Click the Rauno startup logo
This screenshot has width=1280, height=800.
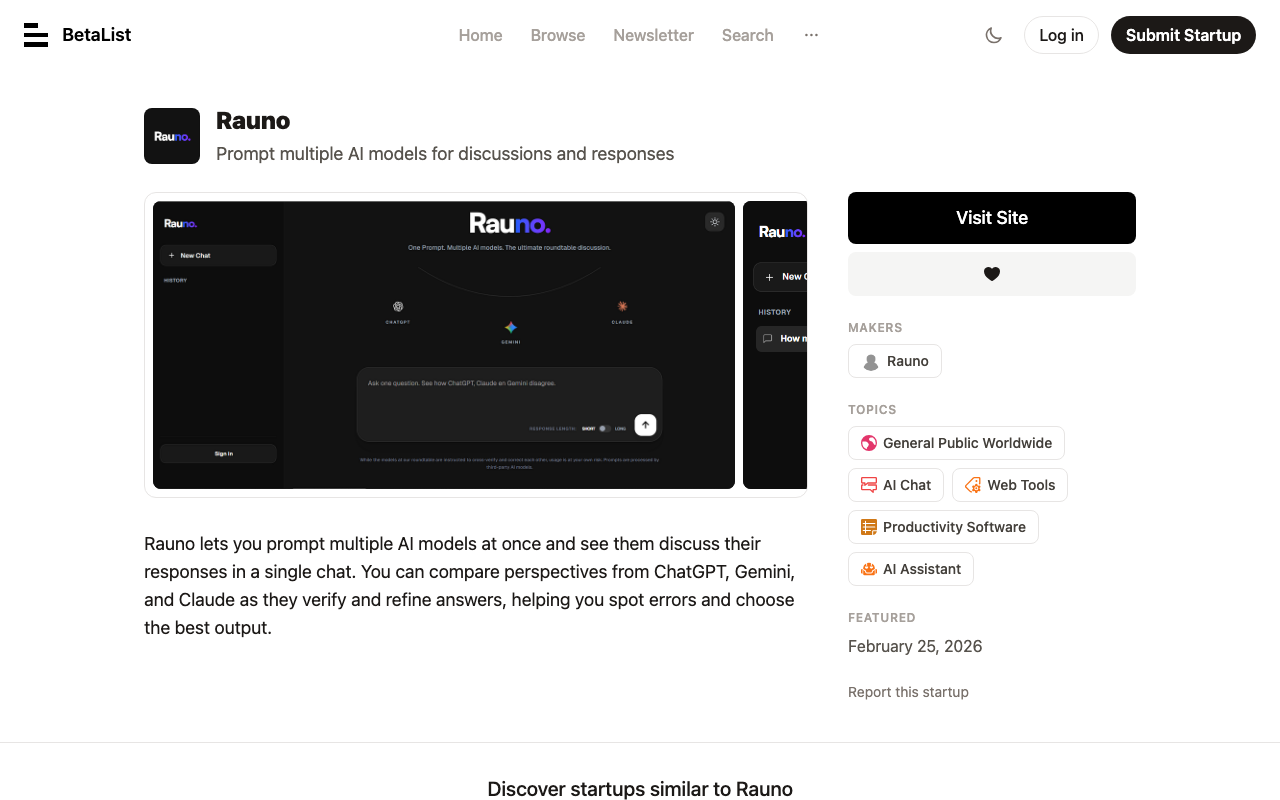[172, 136]
